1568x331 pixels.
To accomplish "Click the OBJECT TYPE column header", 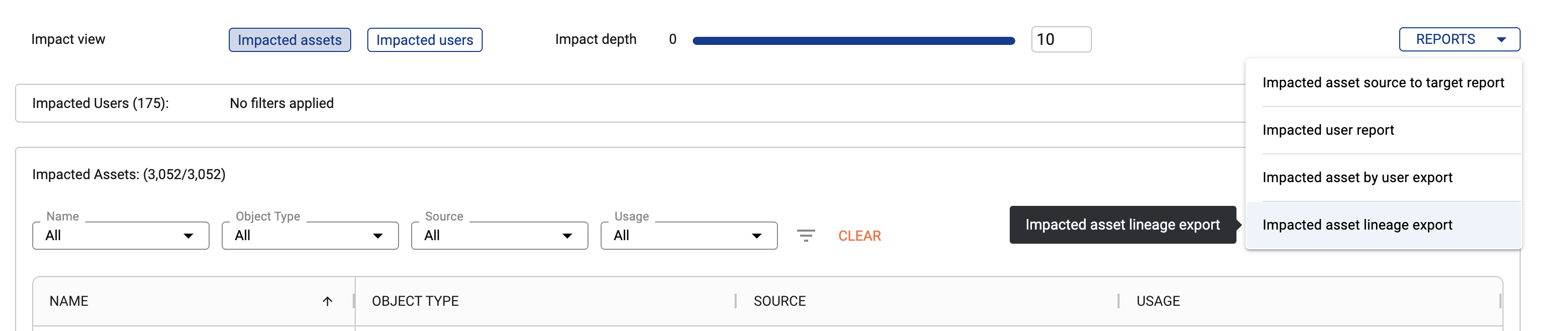I will (415, 301).
